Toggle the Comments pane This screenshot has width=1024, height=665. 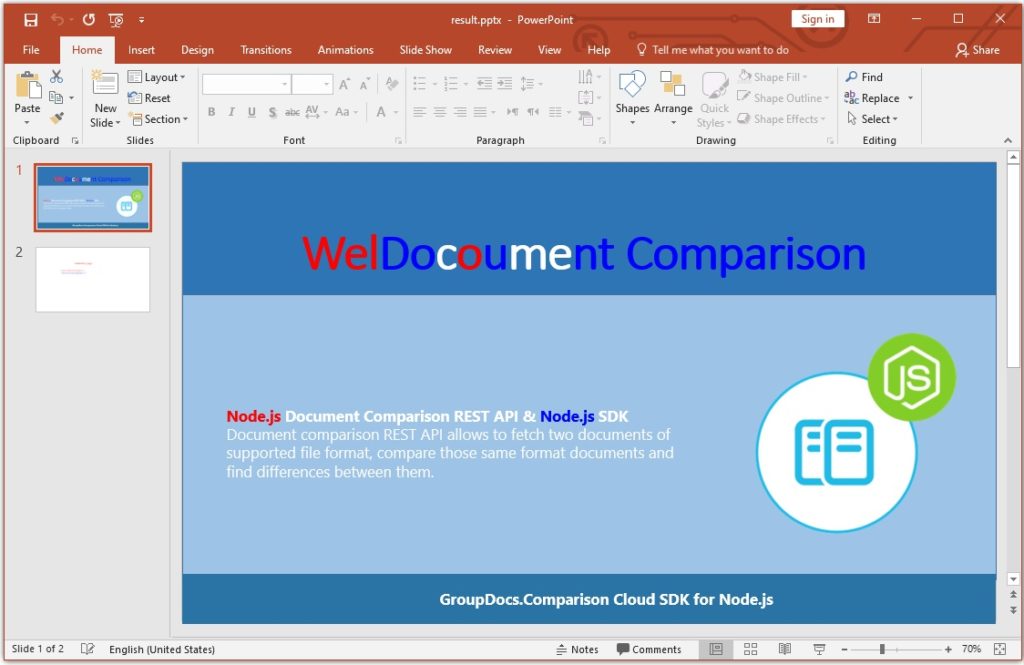(x=649, y=649)
